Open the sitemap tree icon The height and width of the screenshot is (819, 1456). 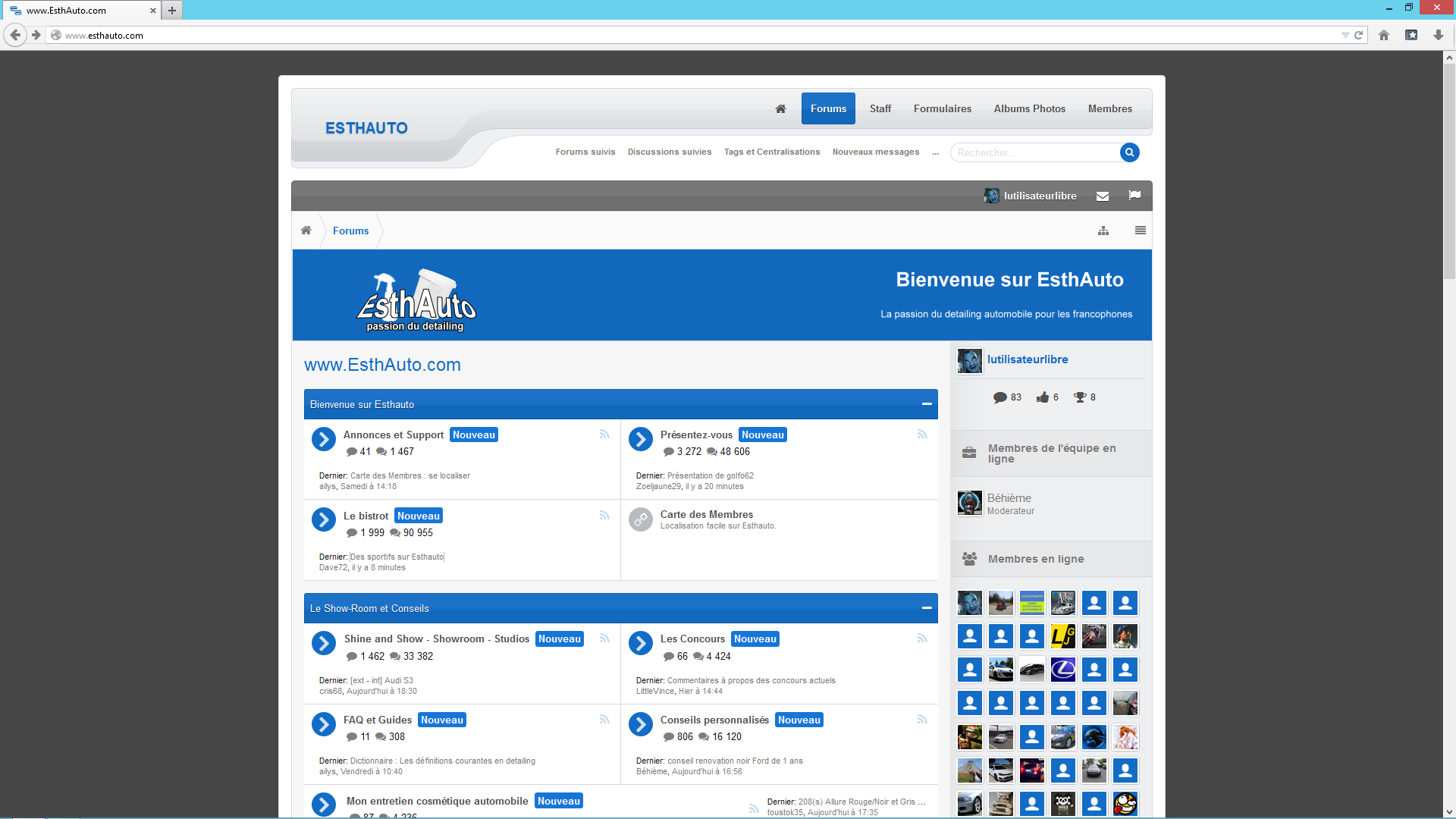[1103, 231]
